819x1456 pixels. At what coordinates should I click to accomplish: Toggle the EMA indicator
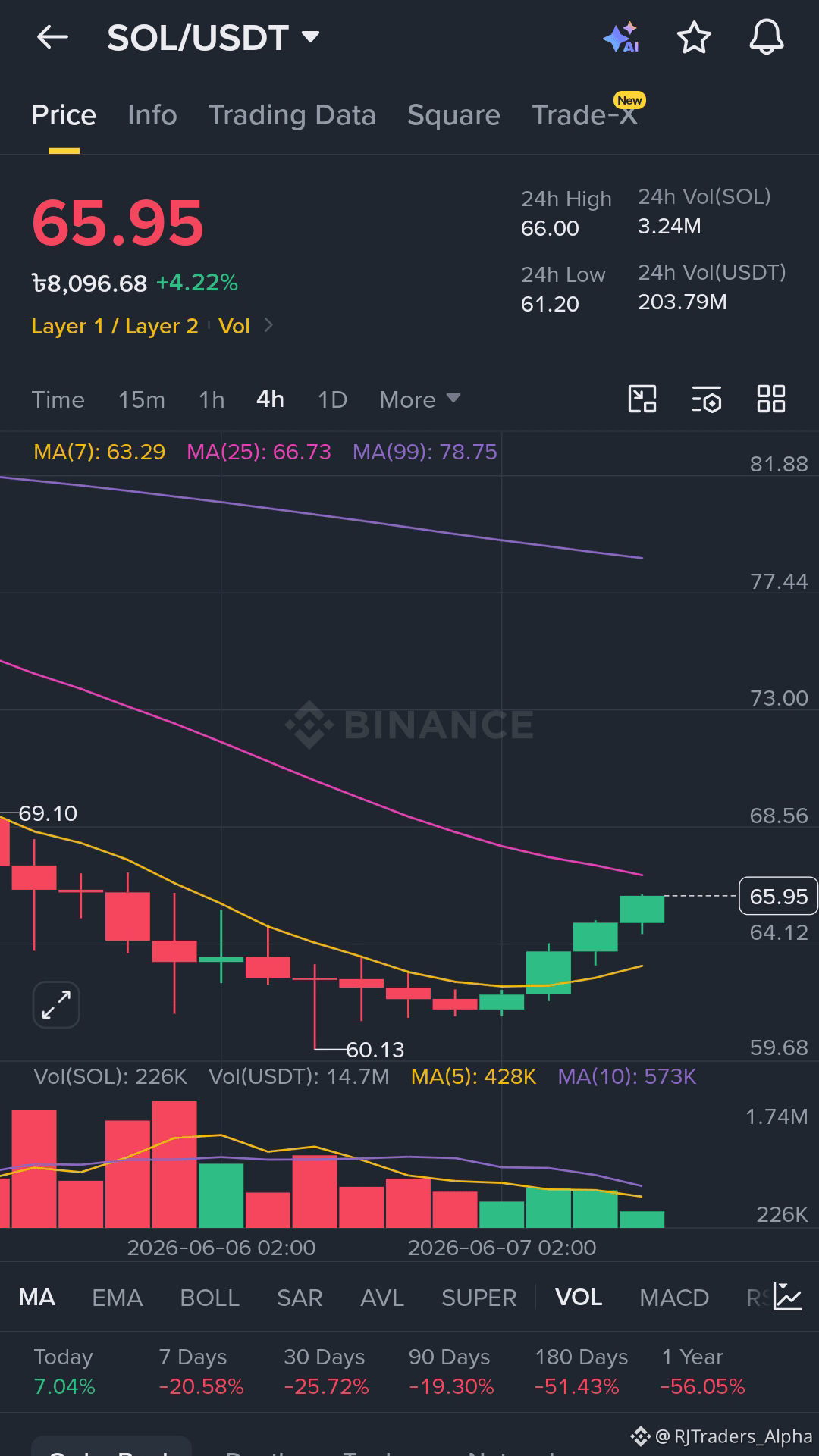[117, 1298]
